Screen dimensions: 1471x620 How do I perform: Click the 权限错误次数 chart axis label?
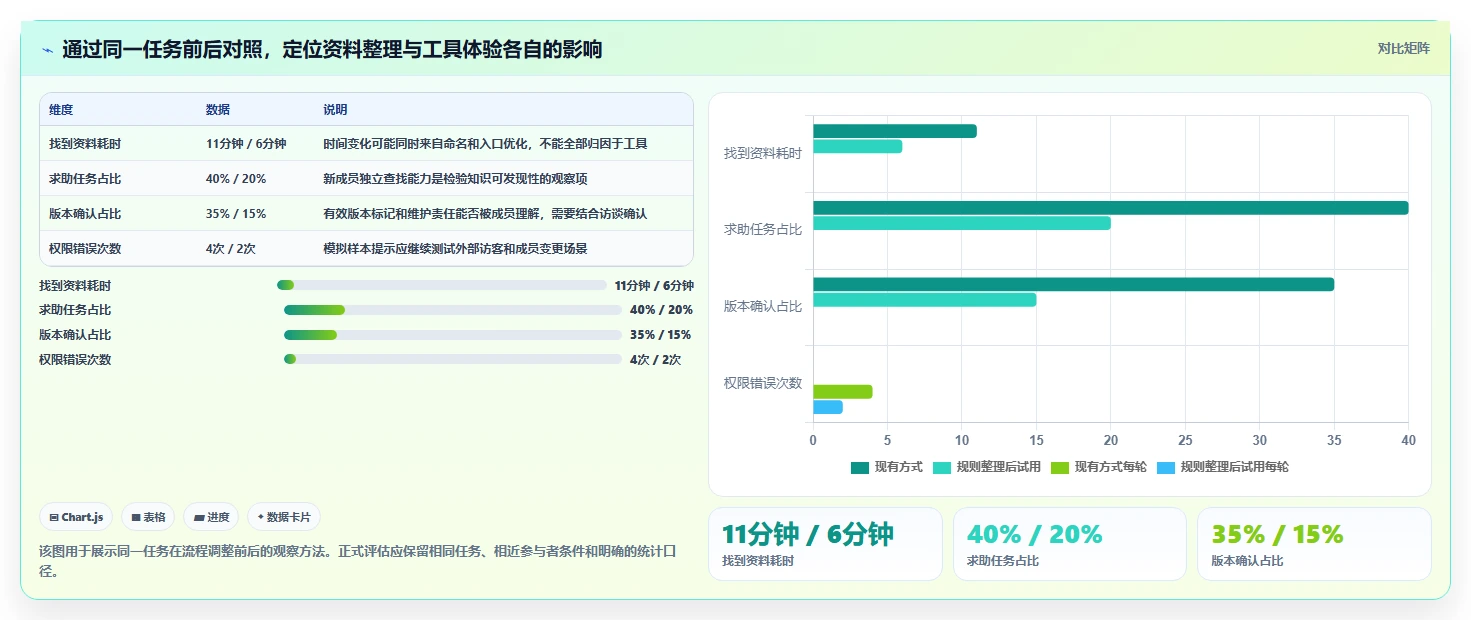763,382
